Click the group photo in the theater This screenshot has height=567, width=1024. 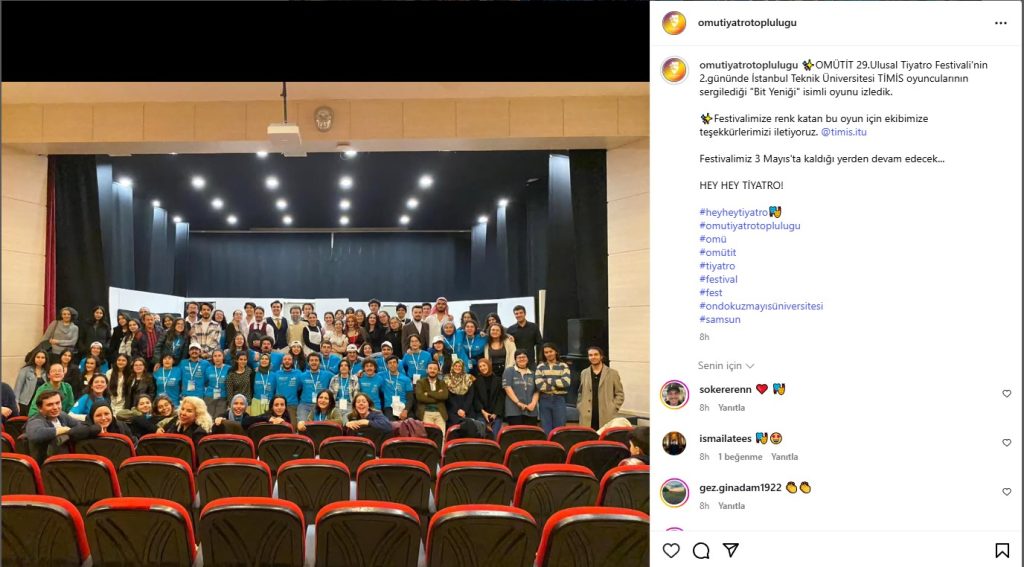tap(325, 324)
